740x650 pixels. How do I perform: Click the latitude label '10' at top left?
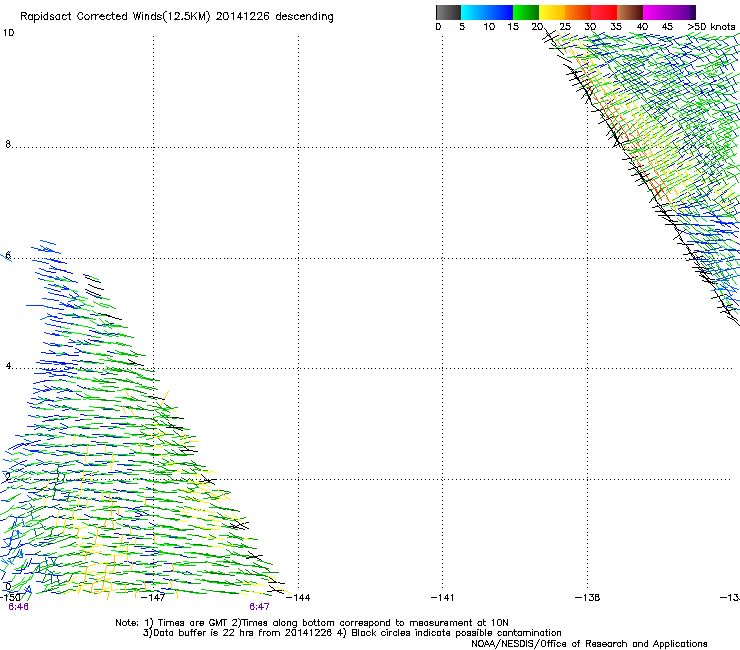[8, 33]
